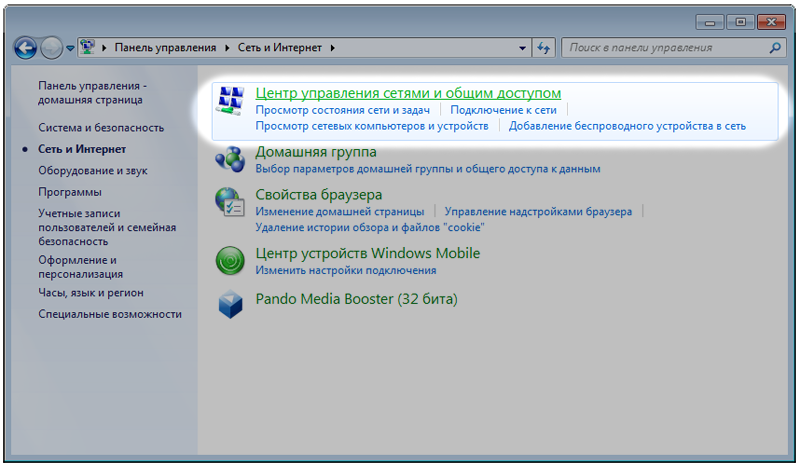The height and width of the screenshot is (466, 800).
Task: Click the Back arrow navigation button
Action: (25, 47)
